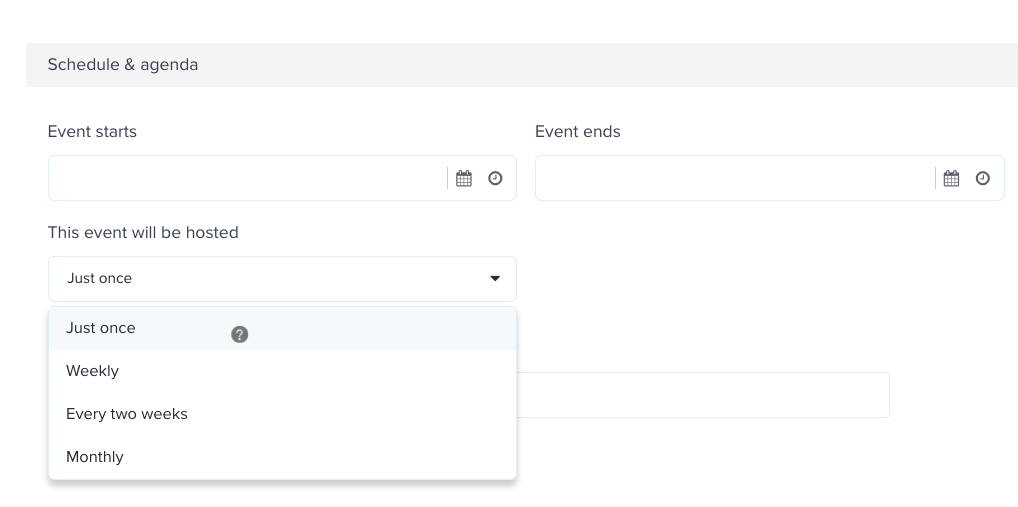Click the caret arrow on the hosted dropdown
Image resolution: width=1018 pixels, height=507 pixels.
[495, 278]
